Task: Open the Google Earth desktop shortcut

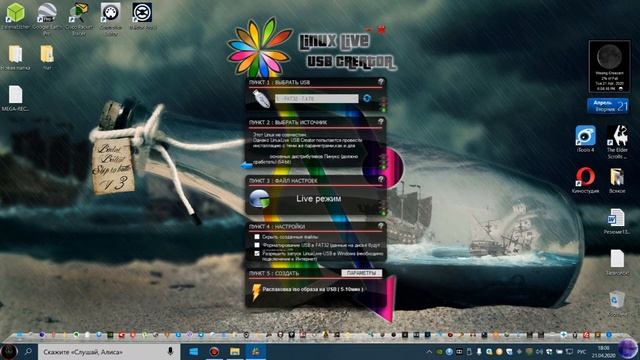Action: tap(47, 18)
